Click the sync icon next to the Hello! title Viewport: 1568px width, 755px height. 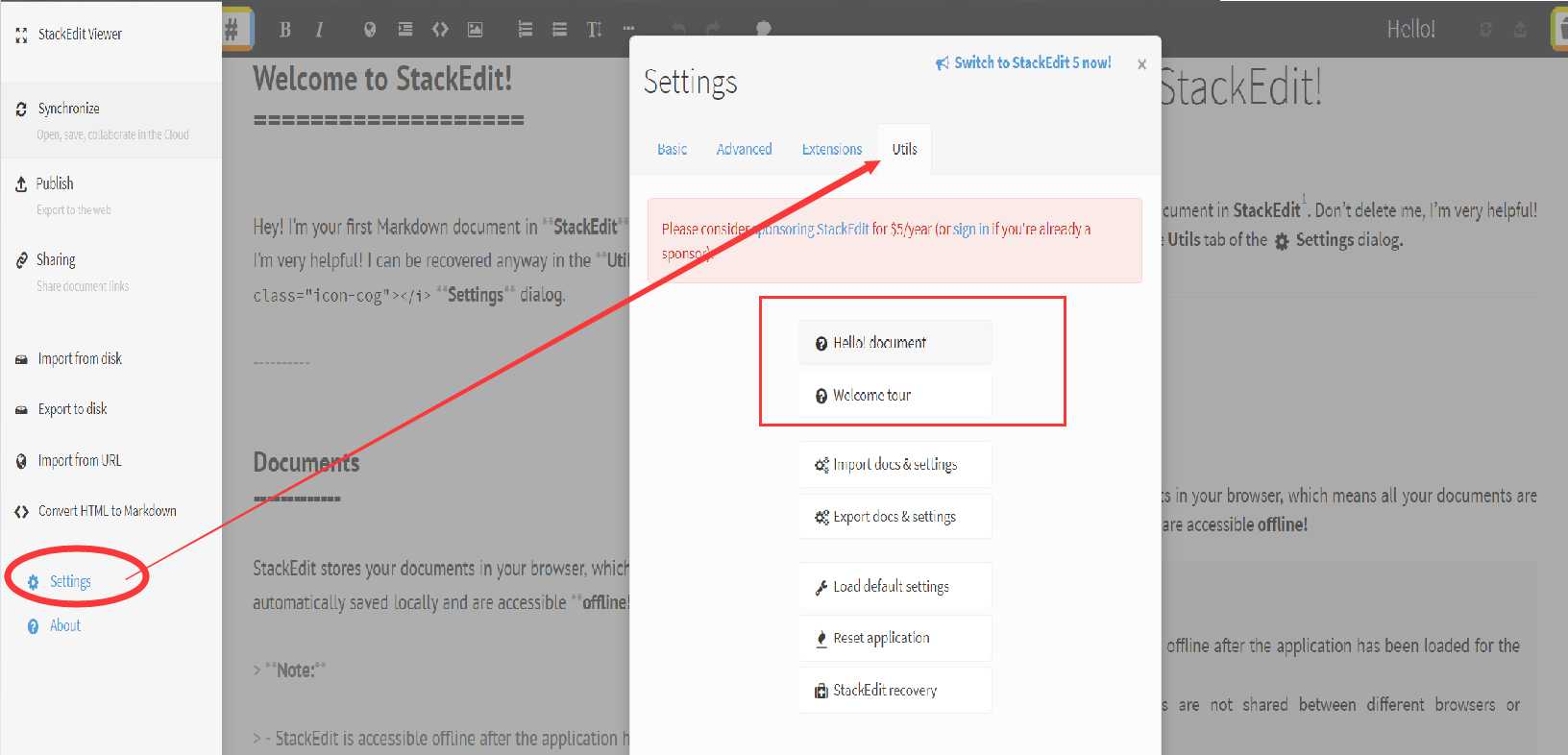[1485, 30]
